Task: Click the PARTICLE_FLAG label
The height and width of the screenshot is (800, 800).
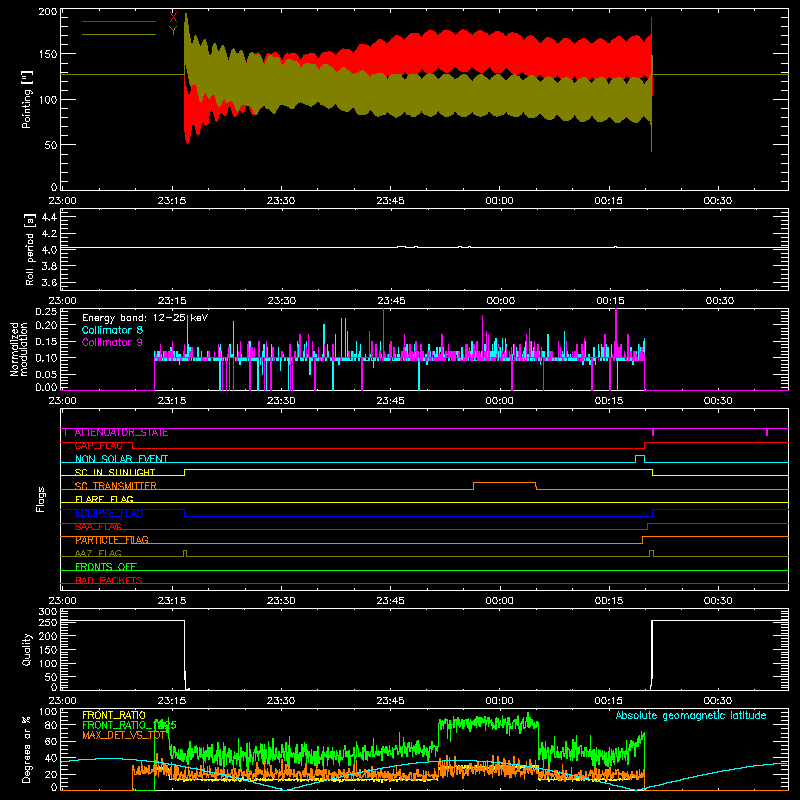Action: (x=112, y=540)
